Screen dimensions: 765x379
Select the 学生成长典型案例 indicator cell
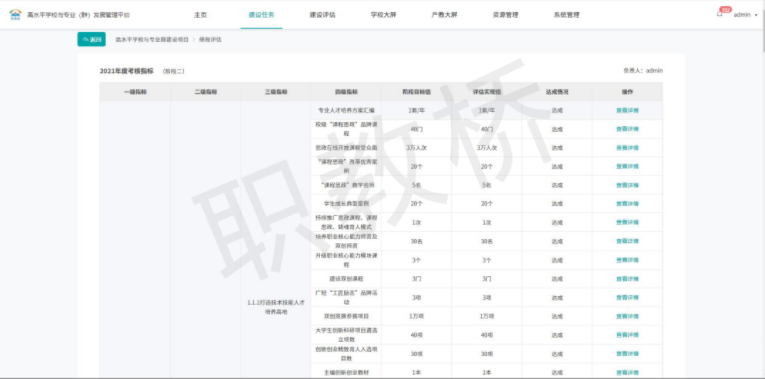click(x=346, y=204)
